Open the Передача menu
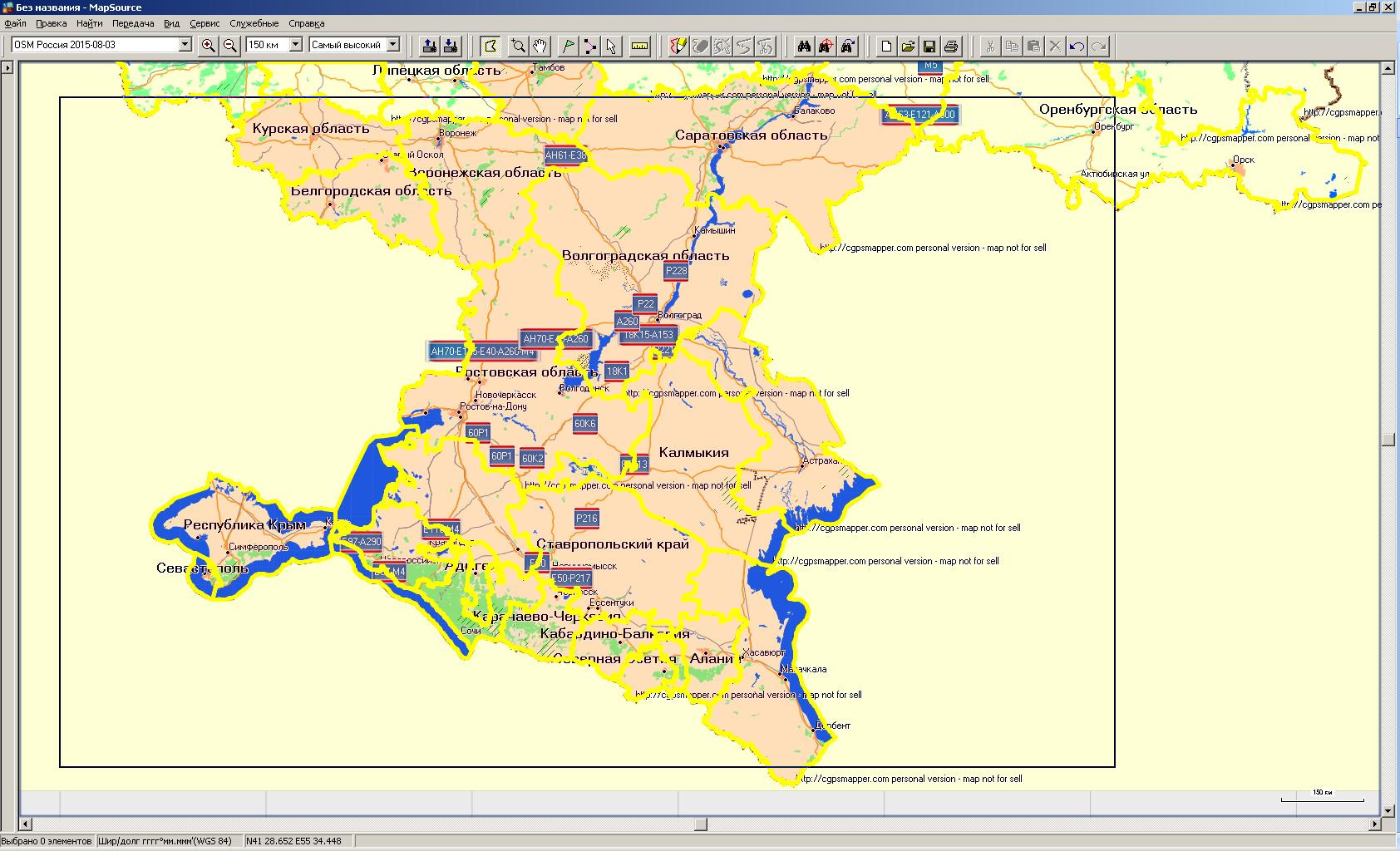Image resolution: width=1400 pixels, height=851 pixels. tap(133, 23)
